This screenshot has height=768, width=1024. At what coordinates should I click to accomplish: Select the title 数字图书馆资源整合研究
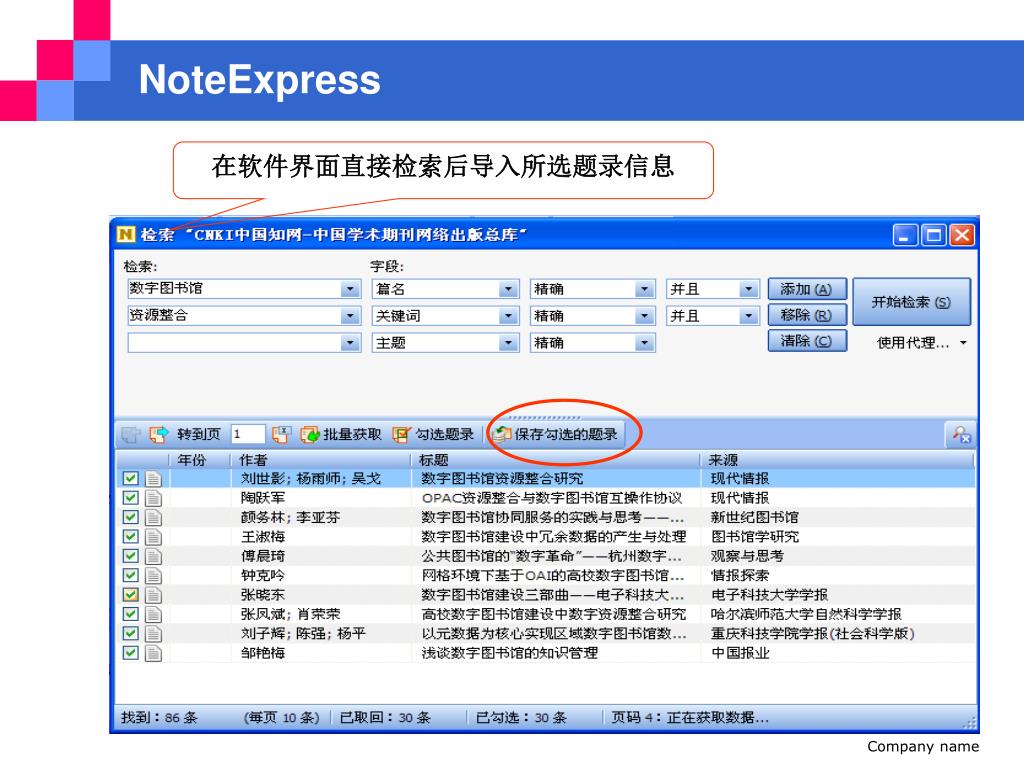(x=502, y=478)
